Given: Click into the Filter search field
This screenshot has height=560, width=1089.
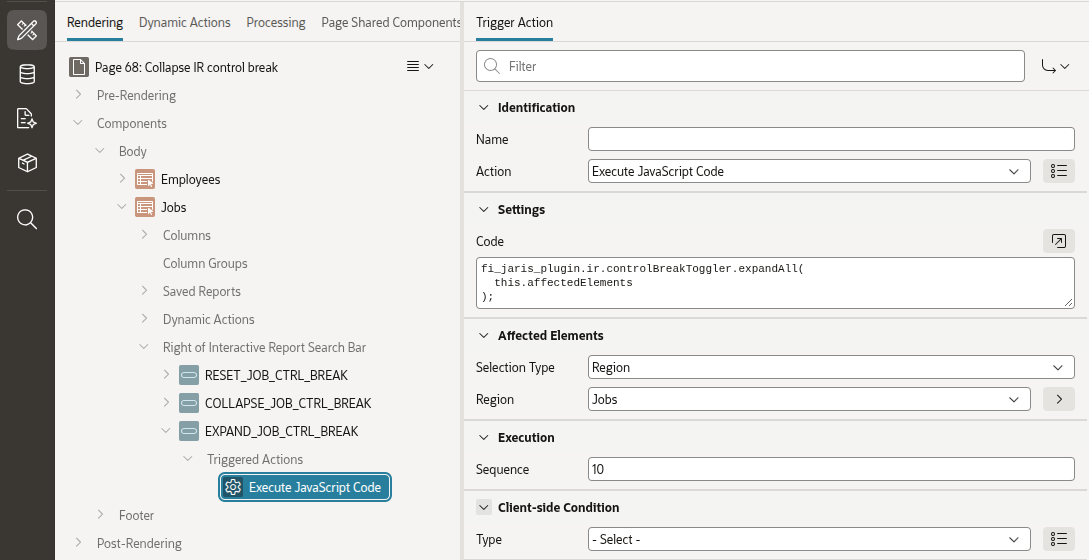Looking at the screenshot, I should point(750,66).
